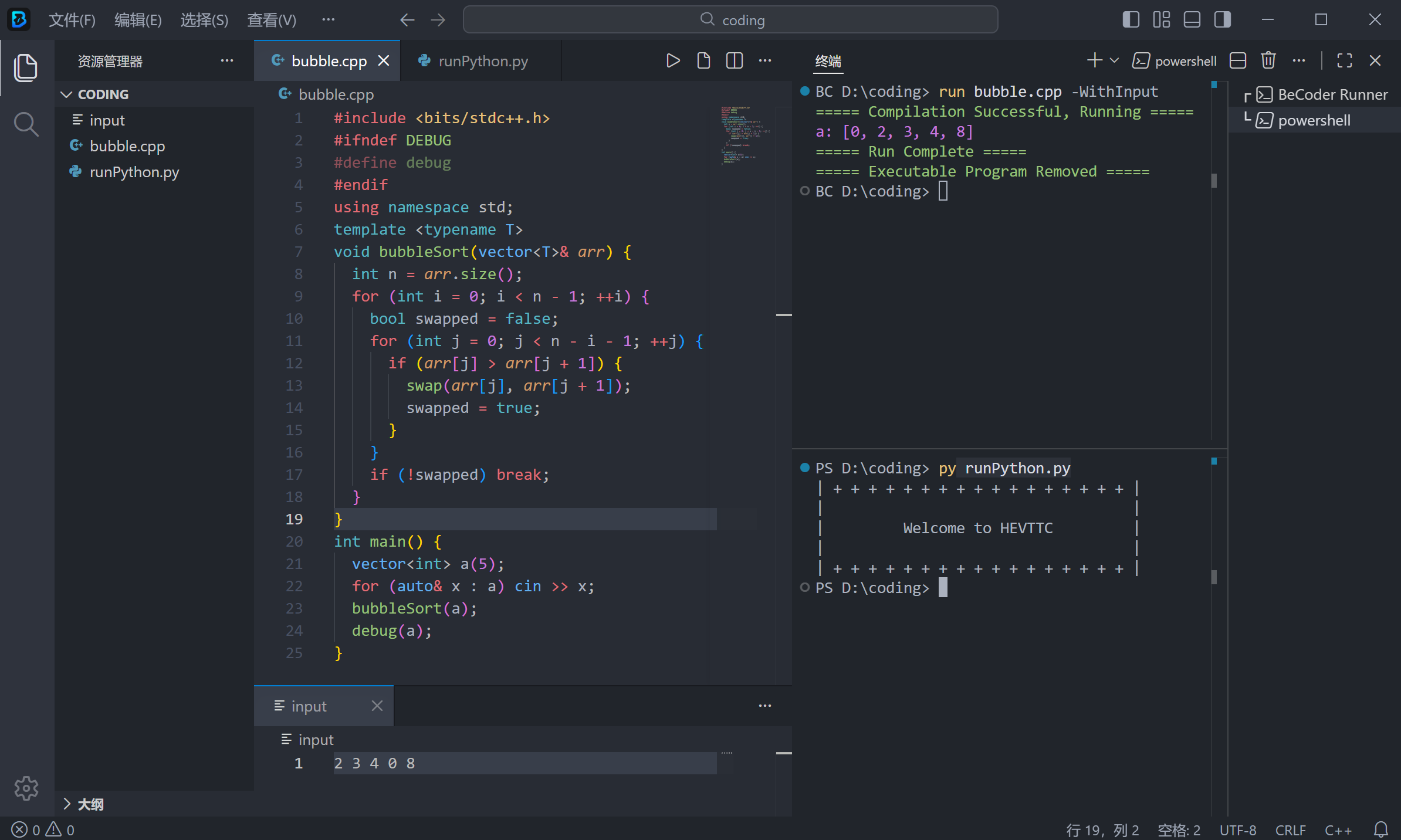The height and width of the screenshot is (840, 1401).
Task: Click powershell launch profile label
Action: pyautogui.click(x=1175, y=61)
